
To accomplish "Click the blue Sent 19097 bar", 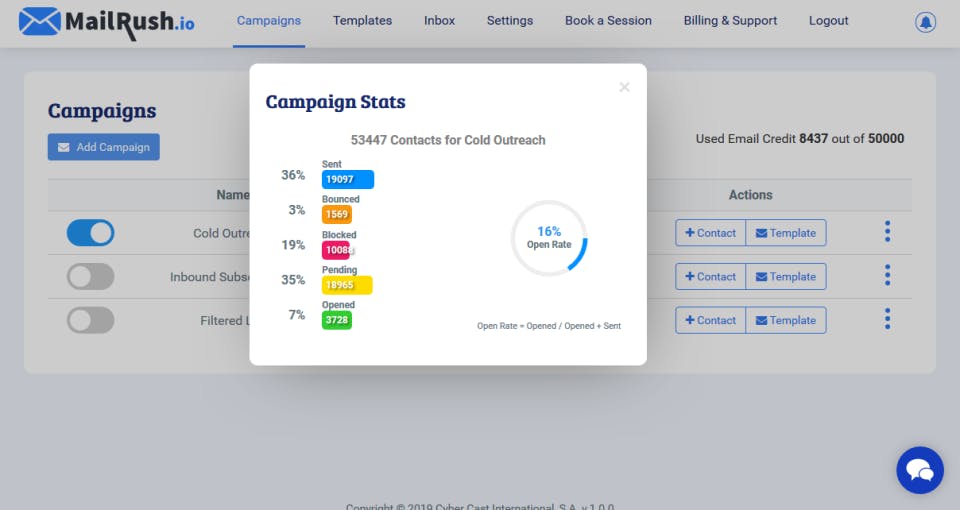I will 347,179.
